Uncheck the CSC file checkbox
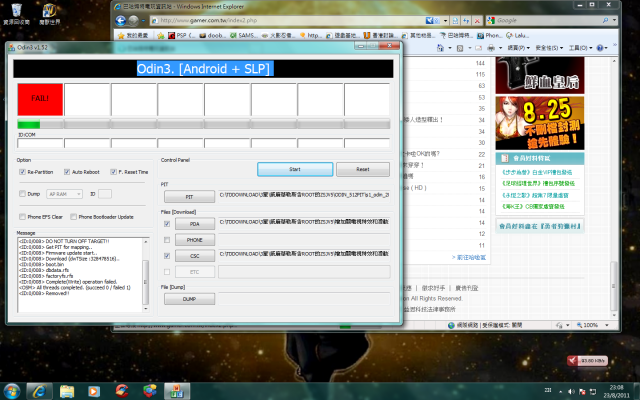The width and height of the screenshot is (640, 400). pos(167,256)
